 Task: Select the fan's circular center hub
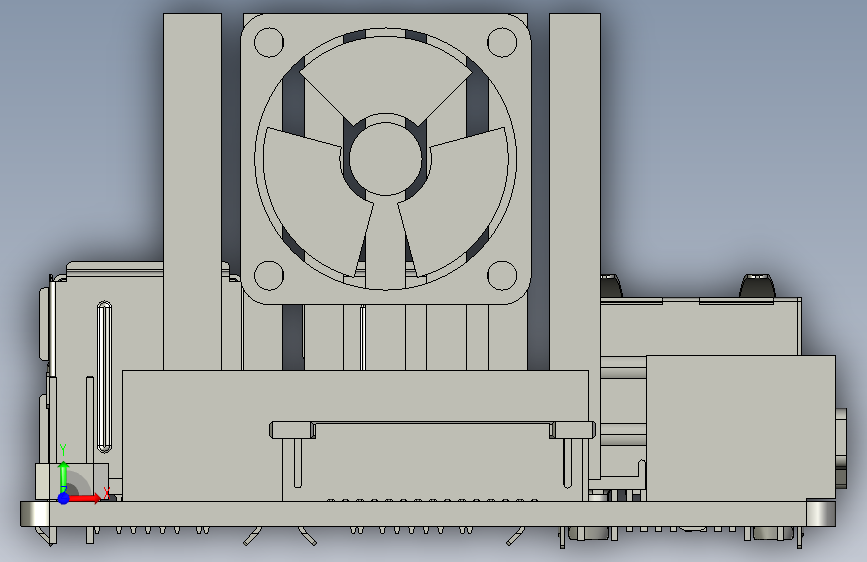coord(385,158)
